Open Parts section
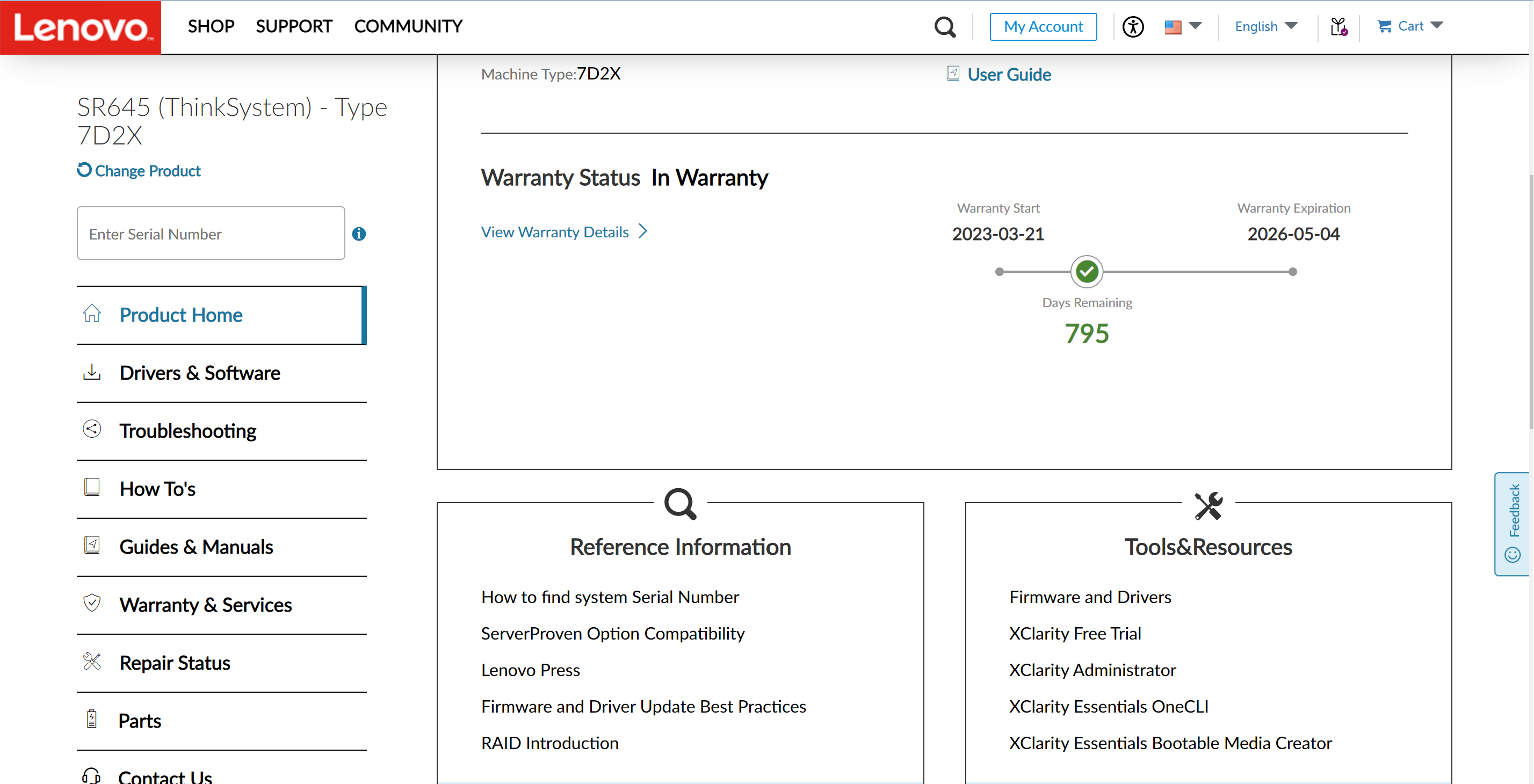1534x784 pixels. pos(221,721)
